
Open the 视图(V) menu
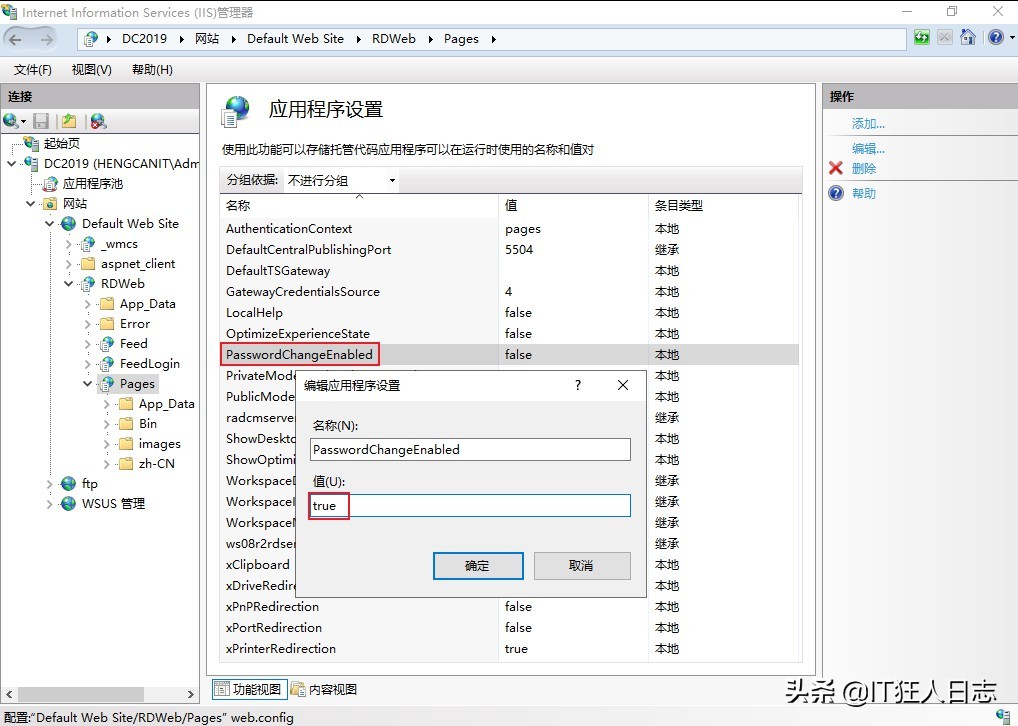[x=92, y=69]
